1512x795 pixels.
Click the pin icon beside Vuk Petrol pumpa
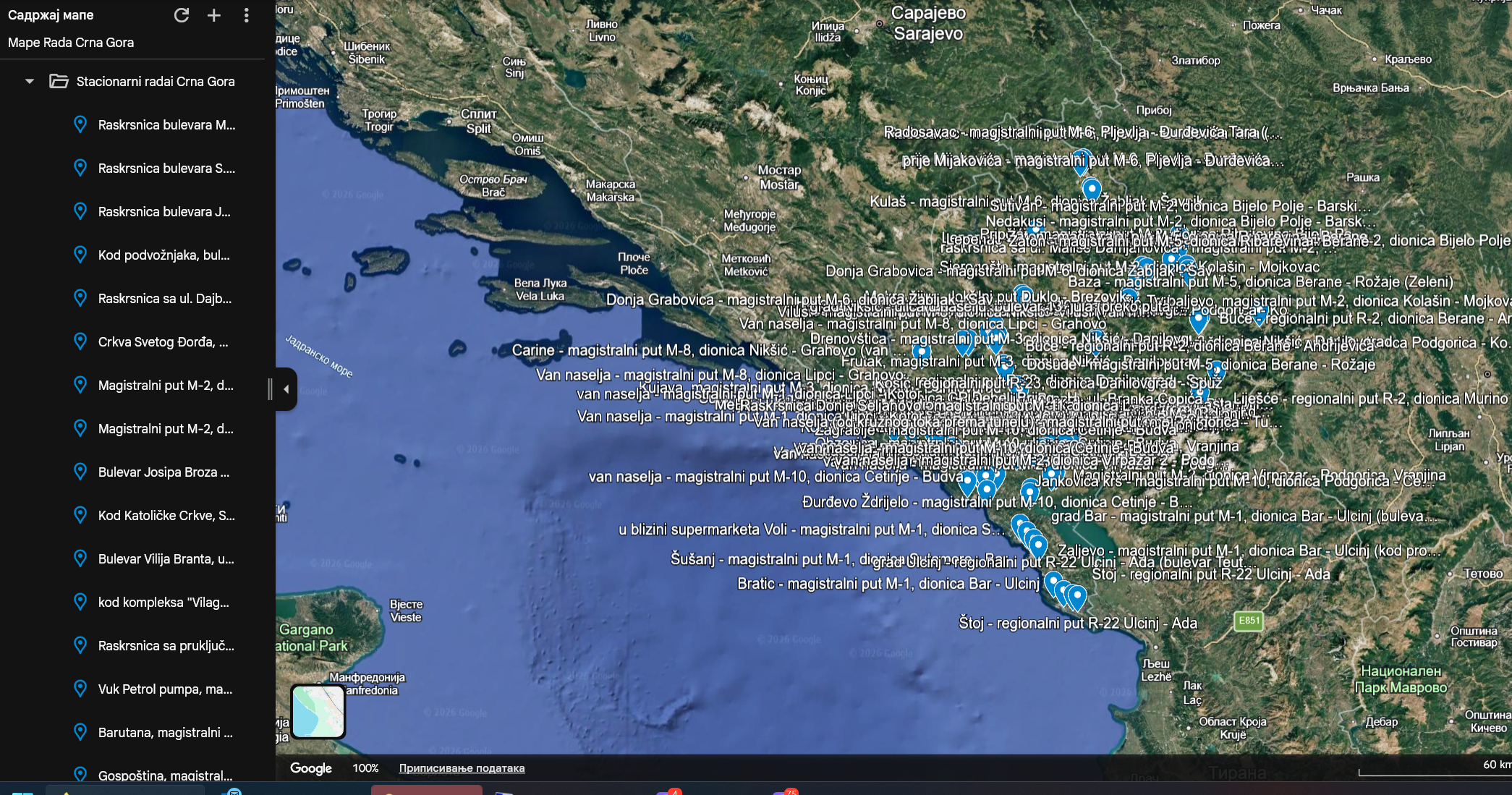point(80,689)
